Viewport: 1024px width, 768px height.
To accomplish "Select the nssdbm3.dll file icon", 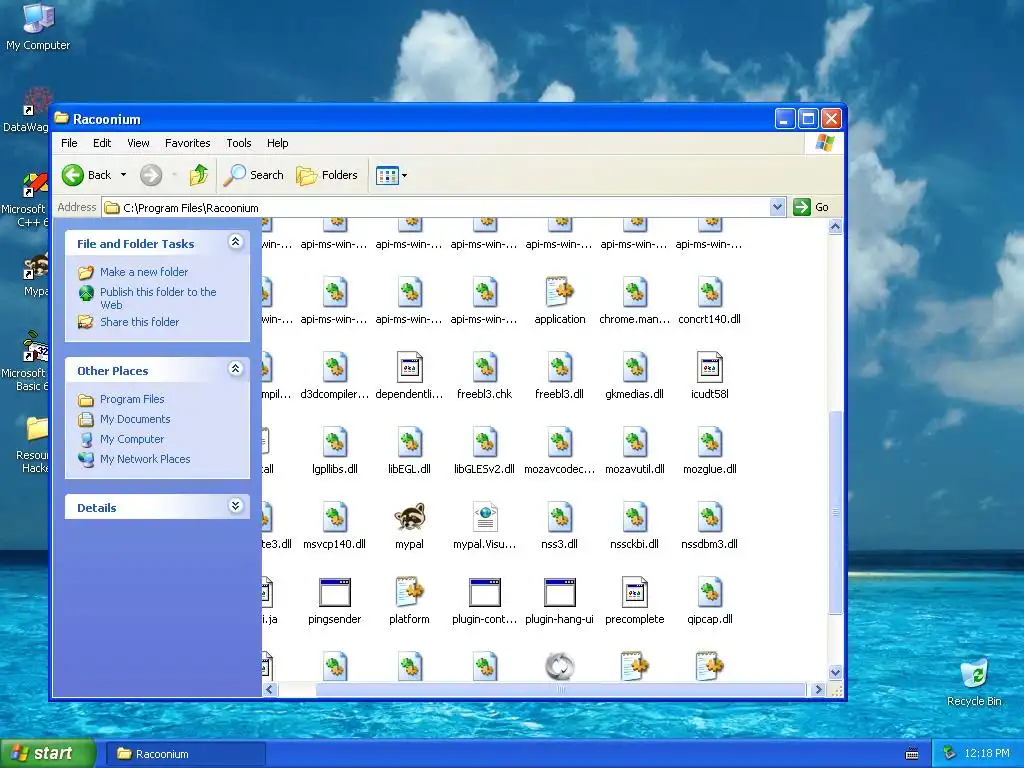I will point(710,517).
